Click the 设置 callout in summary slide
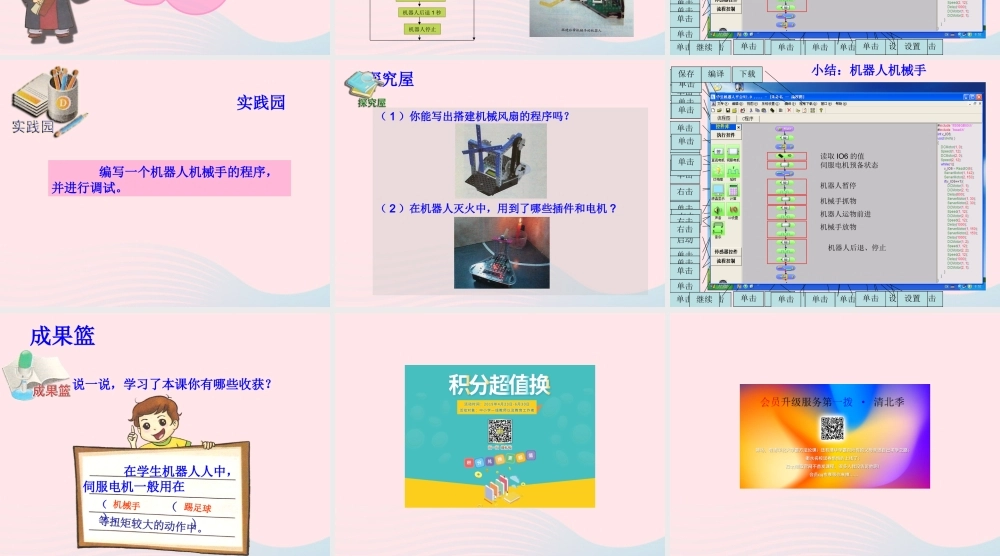The image size is (1000, 556). [912, 298]
